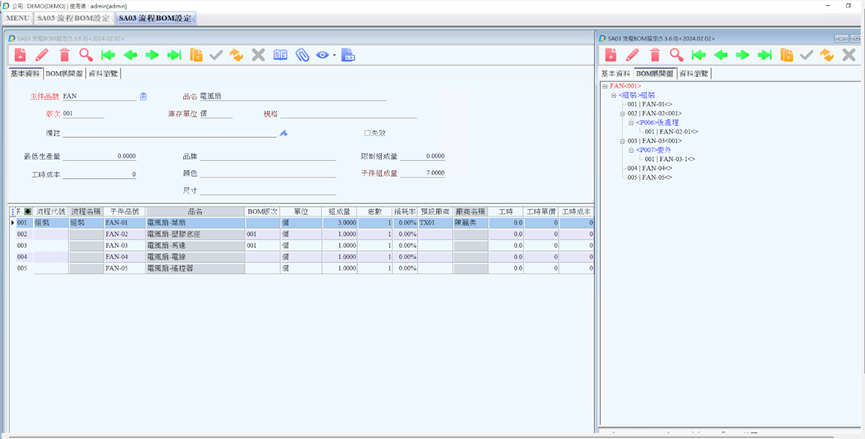Viewport: 865px width, 439px height.
Task: Click the gray checkmark confirm icon in basic data window
Action: [216, 55]
